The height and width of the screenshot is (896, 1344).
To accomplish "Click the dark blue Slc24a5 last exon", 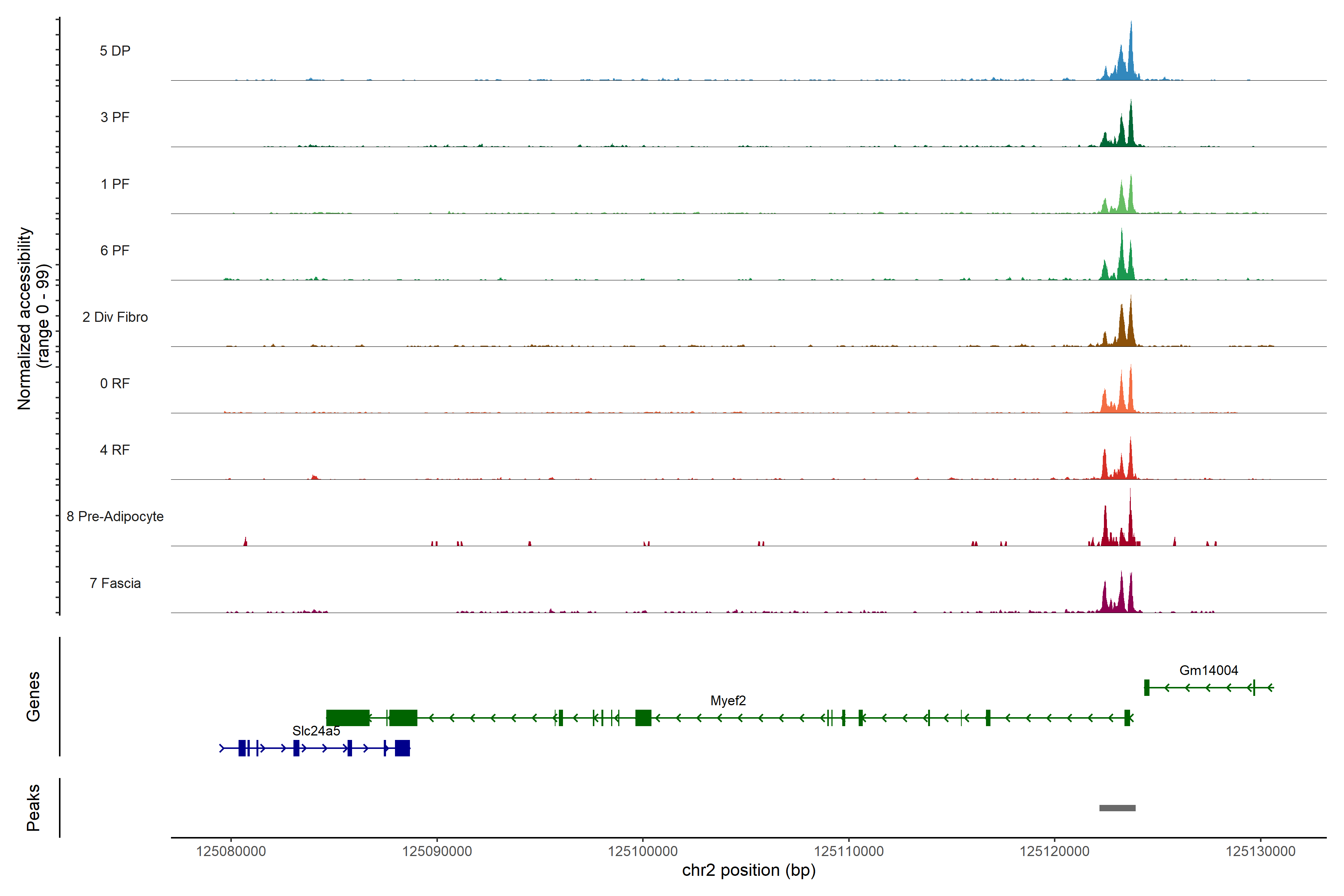I will click(402, 748).
